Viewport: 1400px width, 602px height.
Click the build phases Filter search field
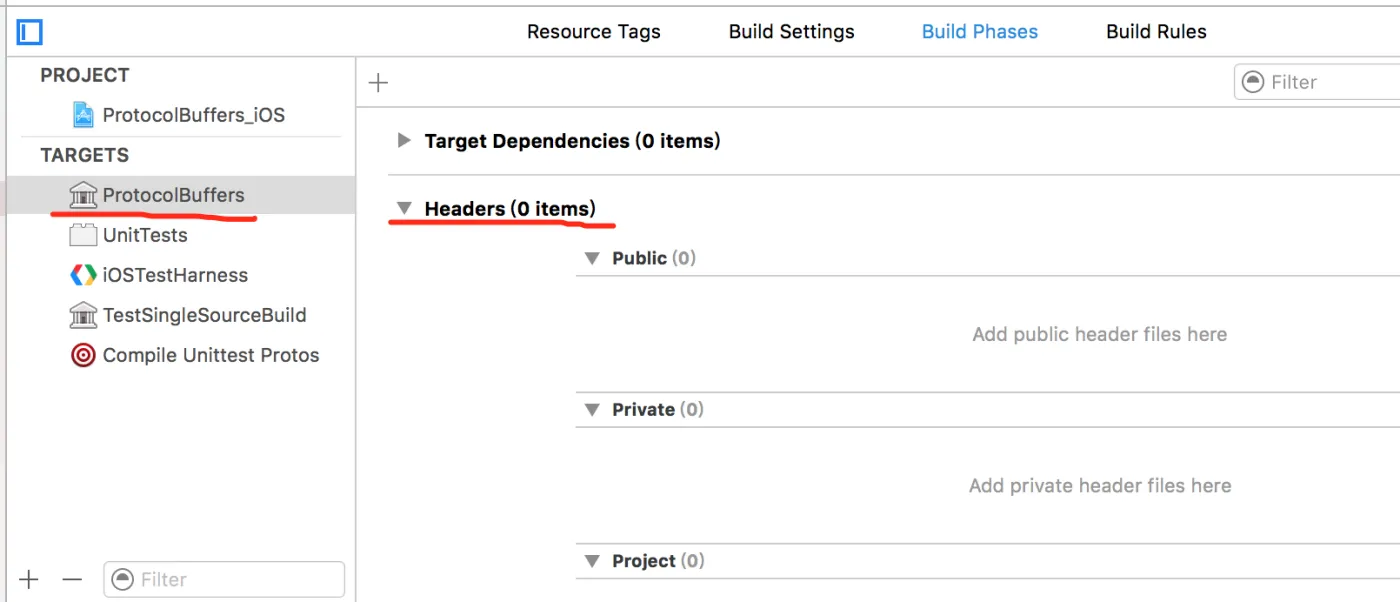(x=1317, y=82)
